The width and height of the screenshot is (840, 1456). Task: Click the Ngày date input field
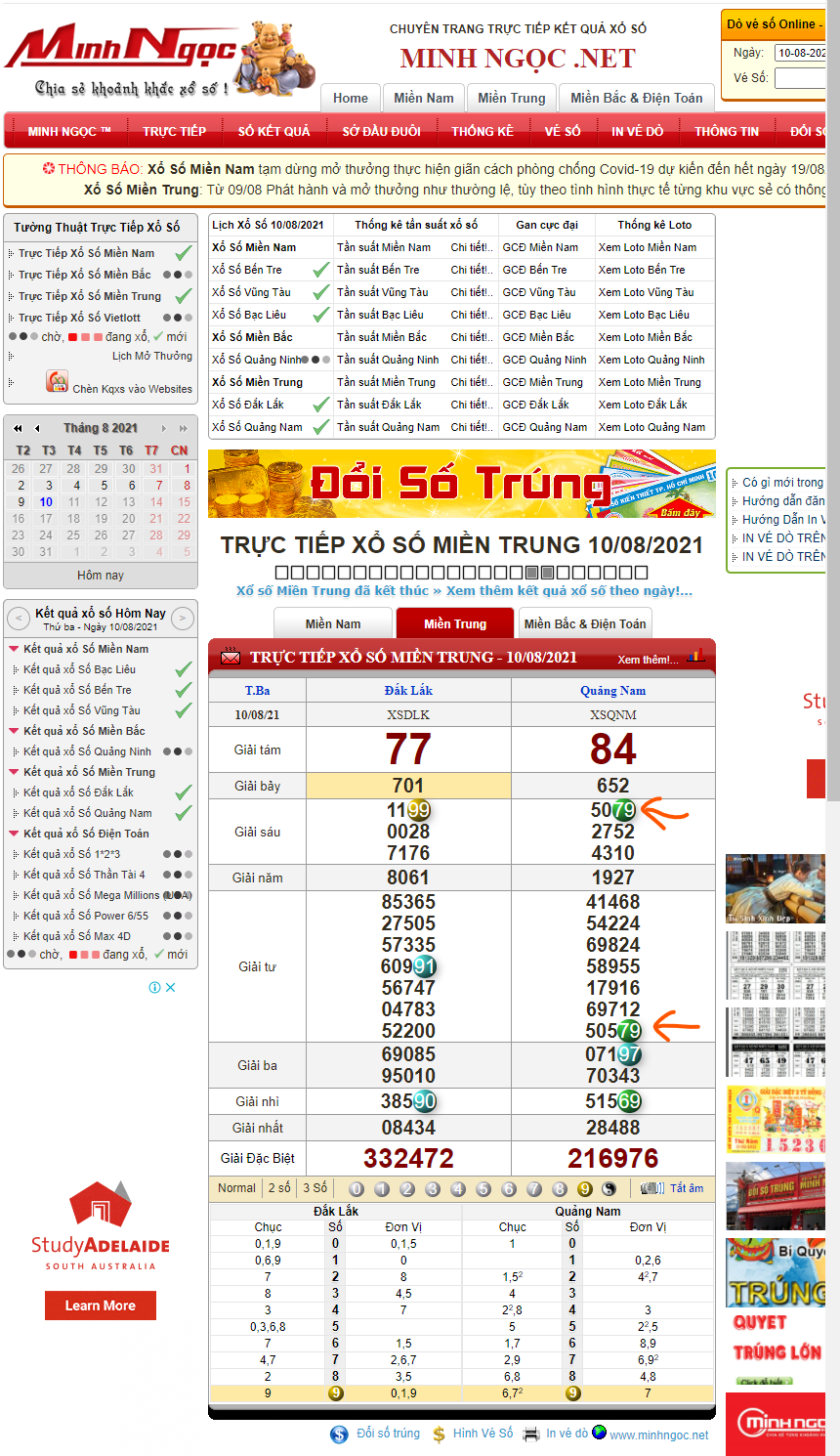click(800, 53)
